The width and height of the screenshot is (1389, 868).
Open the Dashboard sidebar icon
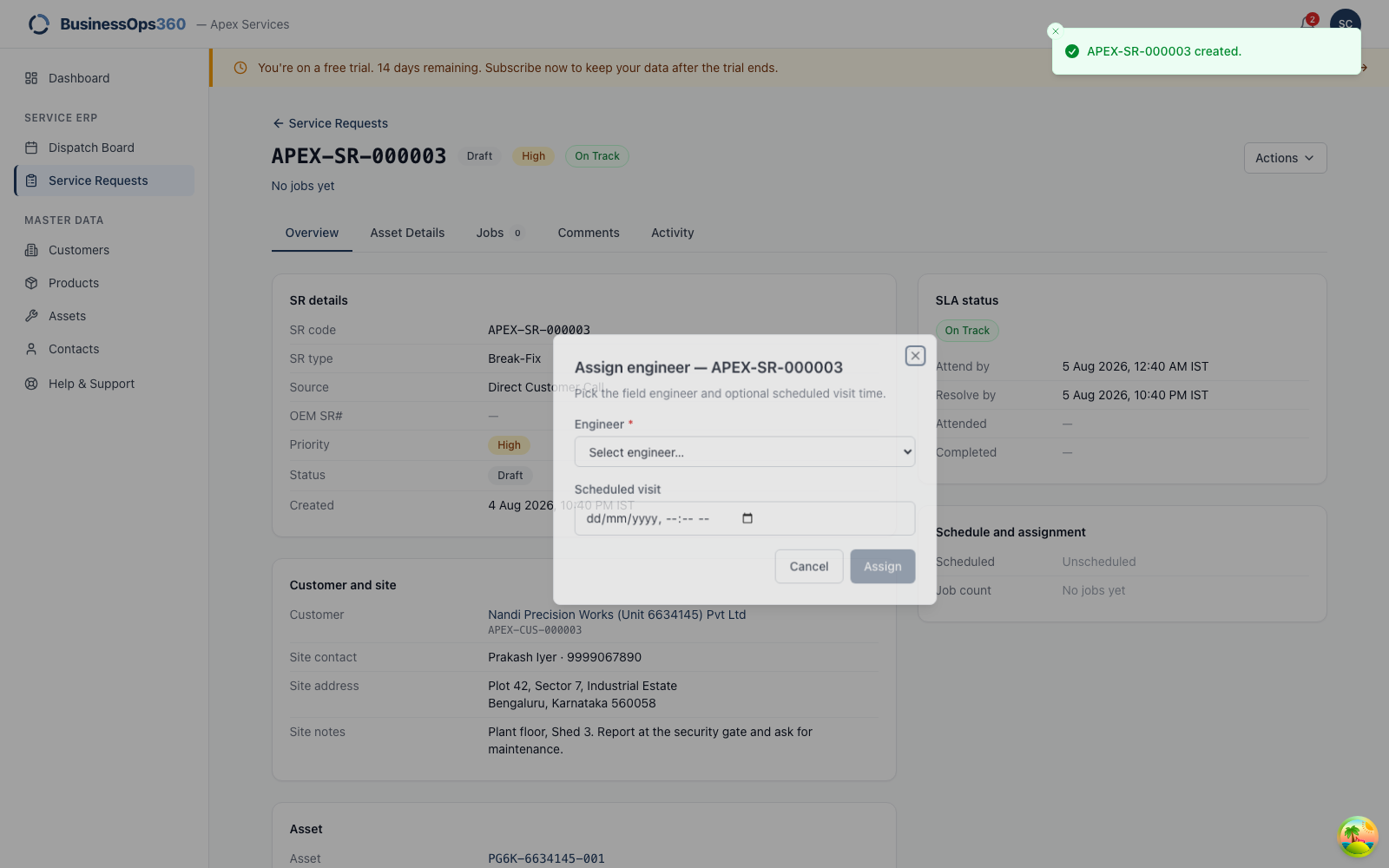[31, 78]
